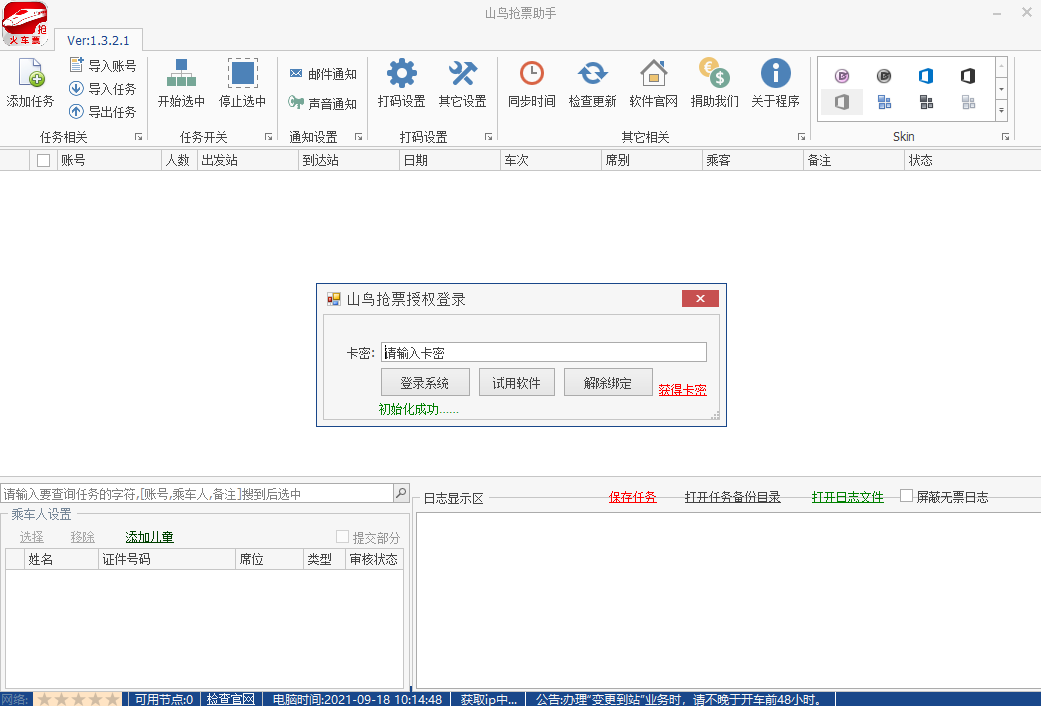The height and width of the screenshot is (706, 1041).
Task: Start selected tasks with 开始选中
Action: click(x=181, y=84)
